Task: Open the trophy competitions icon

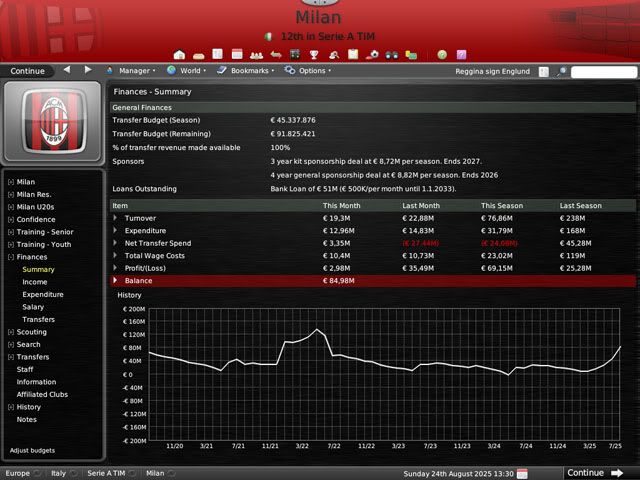Action: click(x=314, y=55)
